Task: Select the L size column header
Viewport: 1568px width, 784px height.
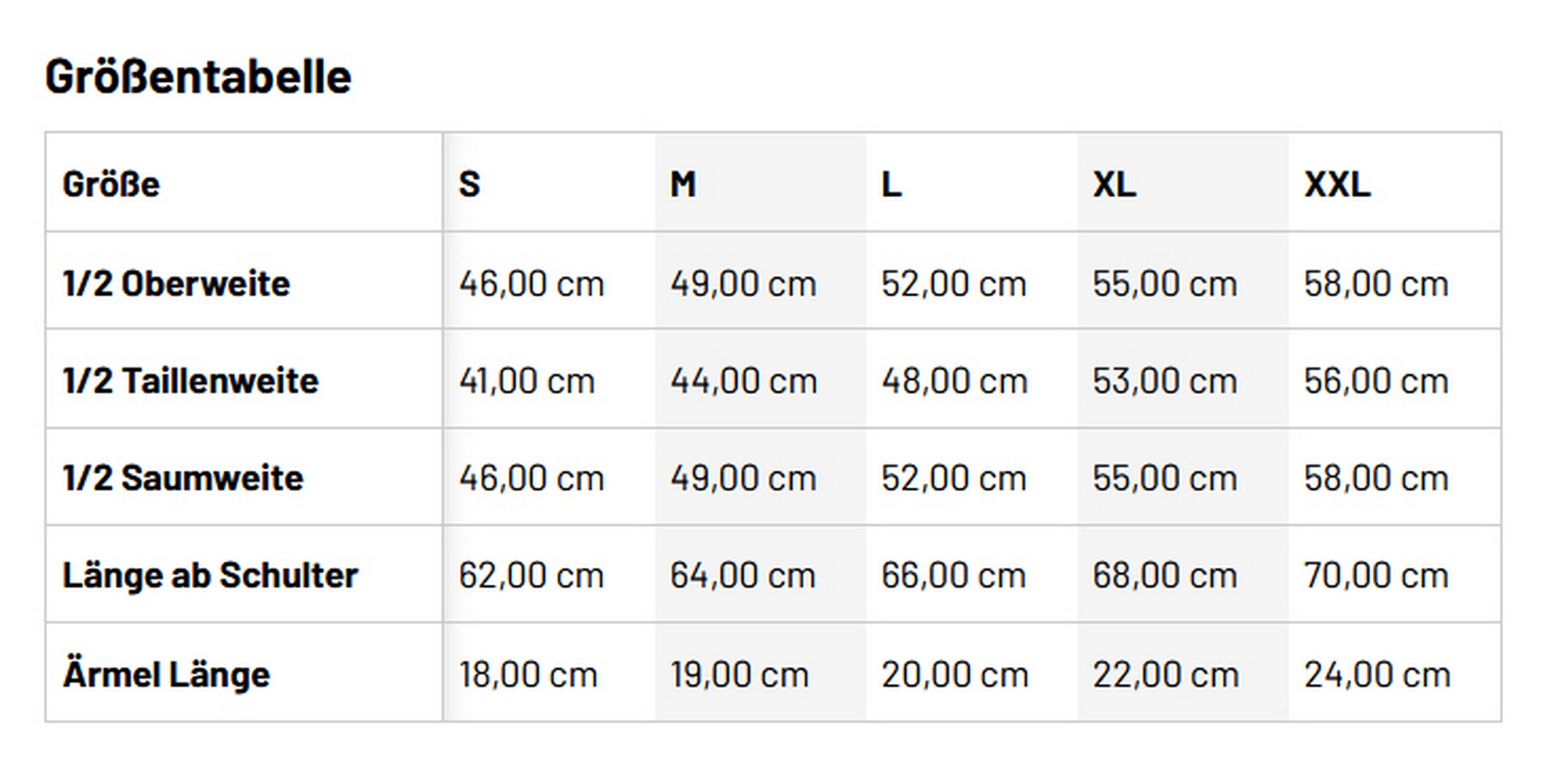Action: (891, 184)
